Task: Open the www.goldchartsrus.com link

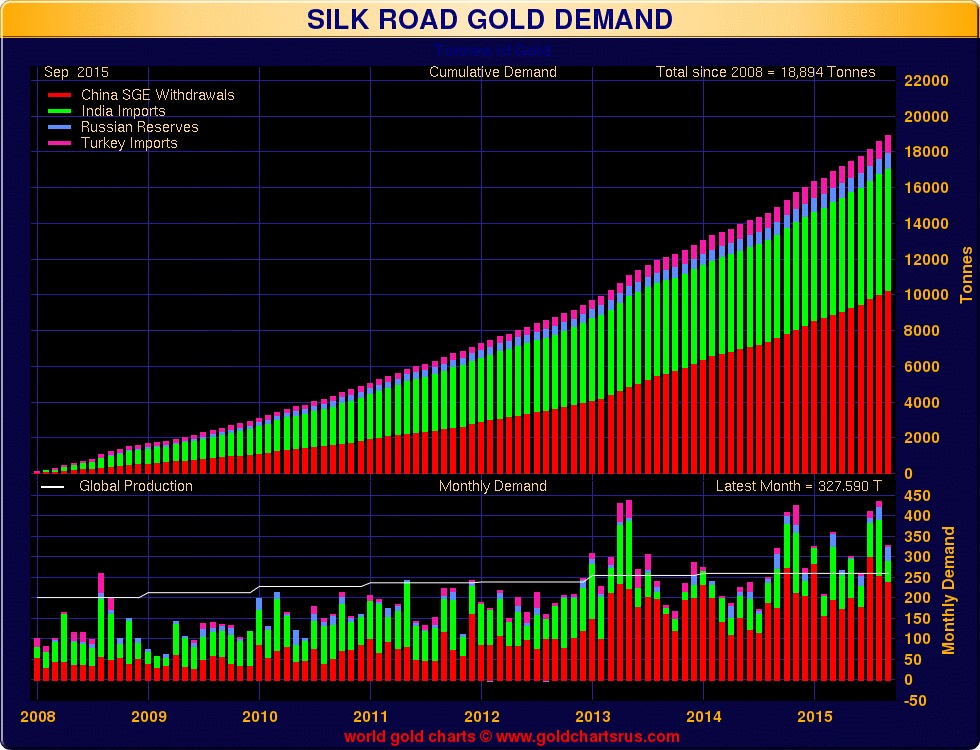Action: click(x=588, y=736)
